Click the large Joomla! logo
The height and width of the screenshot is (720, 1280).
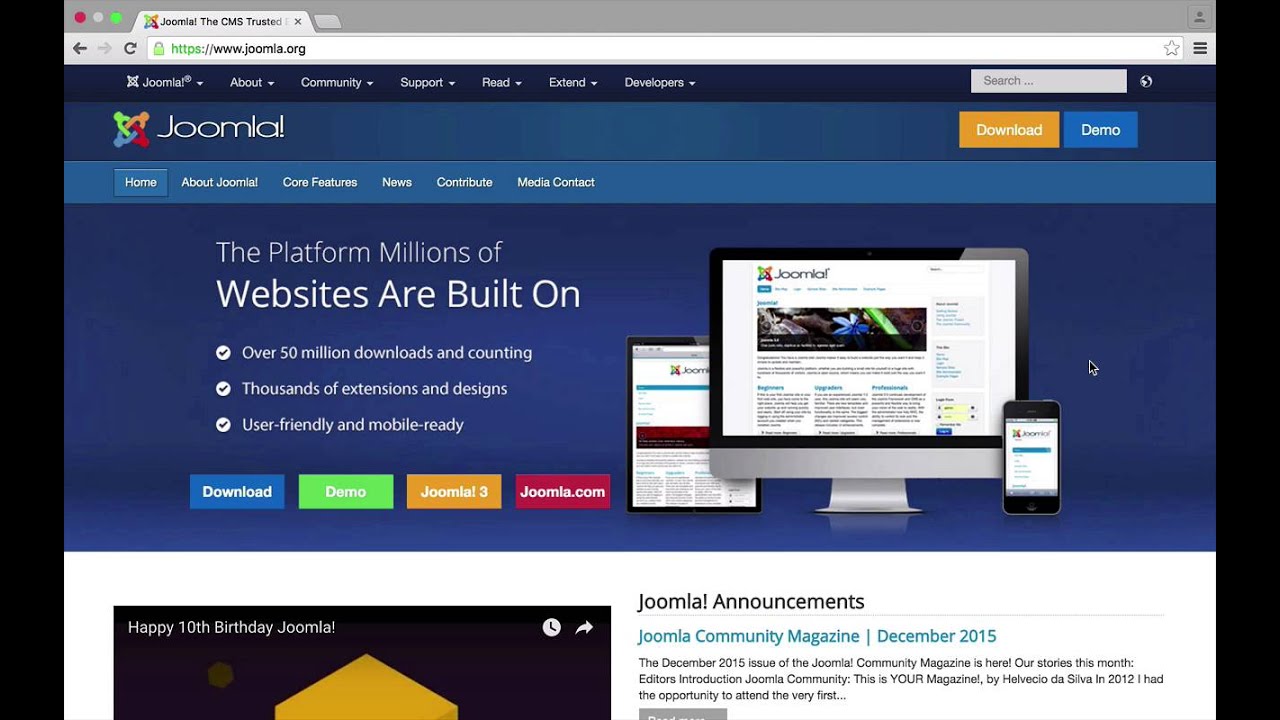tap(199, 129)
